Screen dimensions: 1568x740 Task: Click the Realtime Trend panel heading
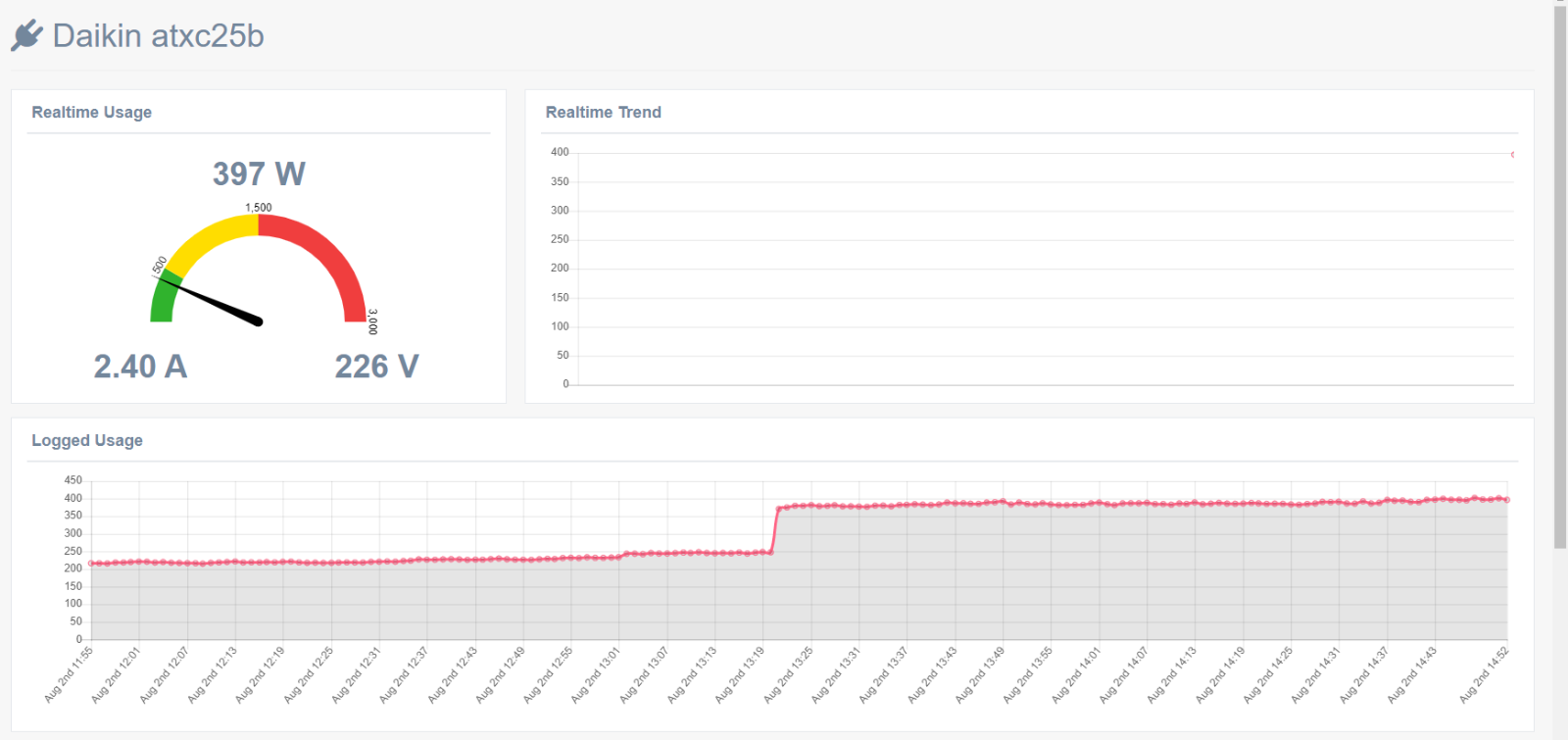tap(603, 112)
